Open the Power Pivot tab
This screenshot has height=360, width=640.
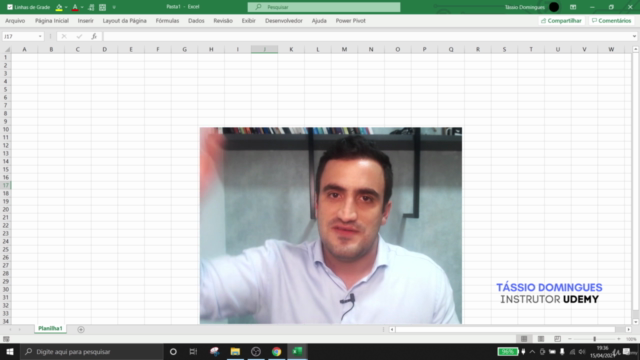[x=351, y=20]
